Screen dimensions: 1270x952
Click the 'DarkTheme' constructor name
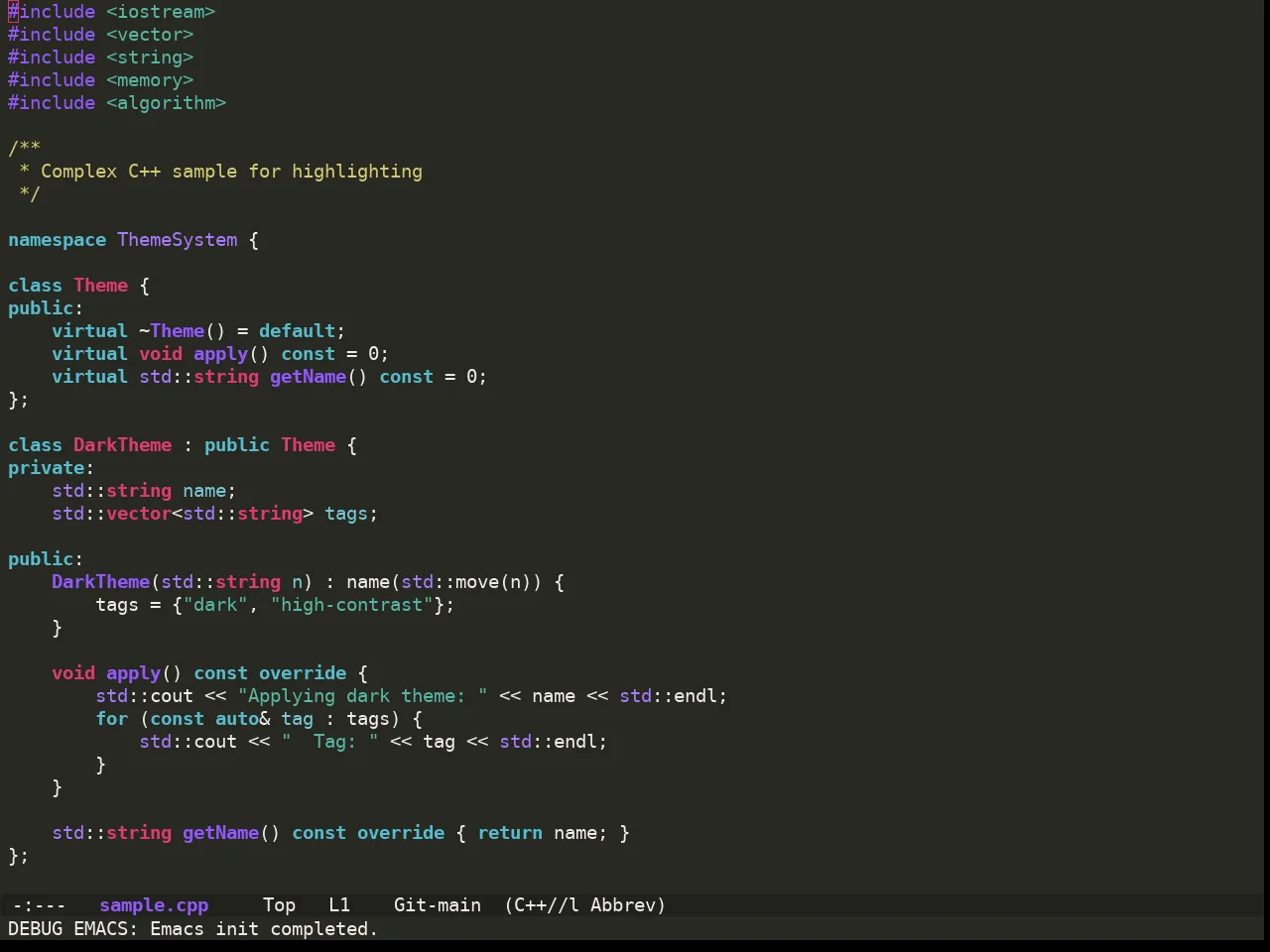tap(101, 582)
